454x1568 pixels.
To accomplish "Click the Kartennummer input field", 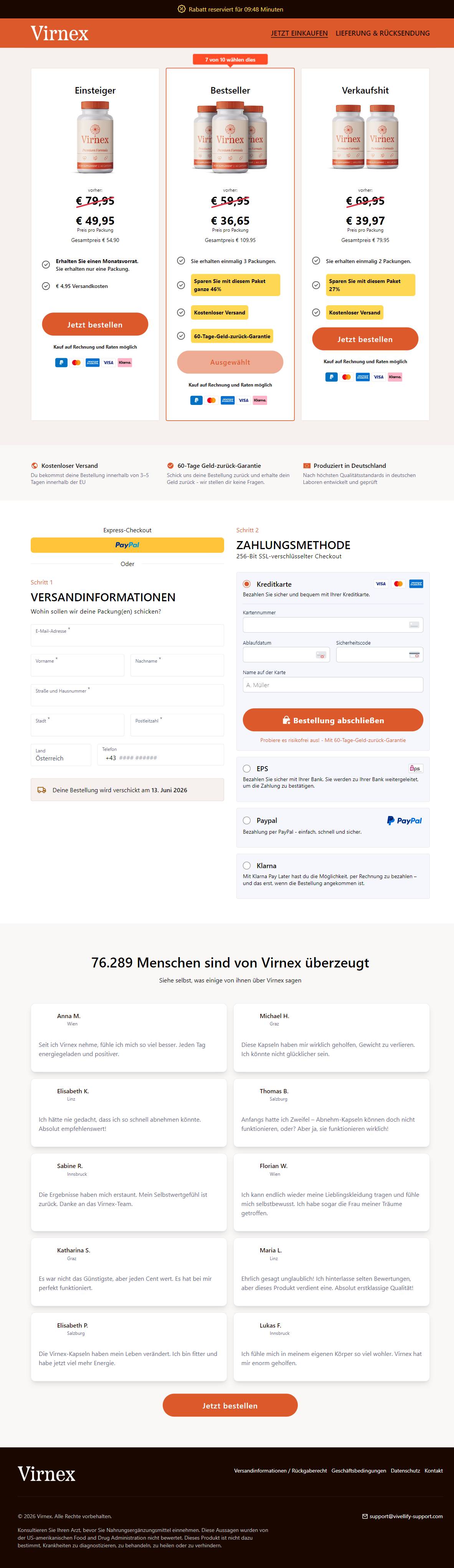I will point(333,625).
